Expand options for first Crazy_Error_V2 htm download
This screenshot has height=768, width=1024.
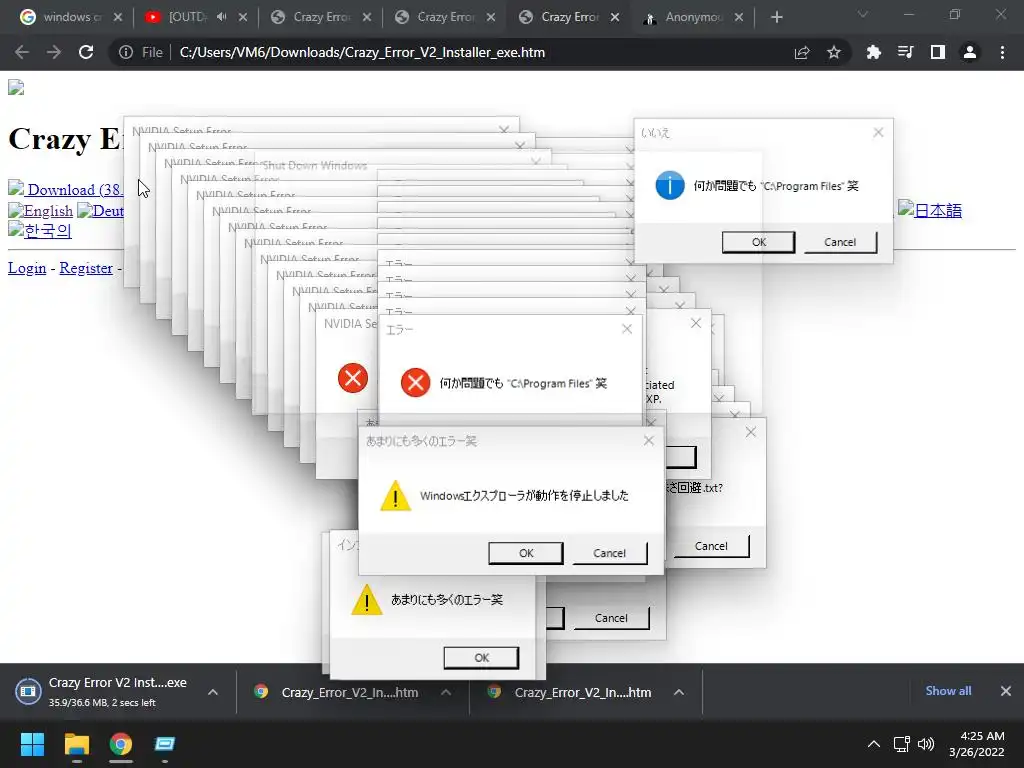tap(446, 692)
